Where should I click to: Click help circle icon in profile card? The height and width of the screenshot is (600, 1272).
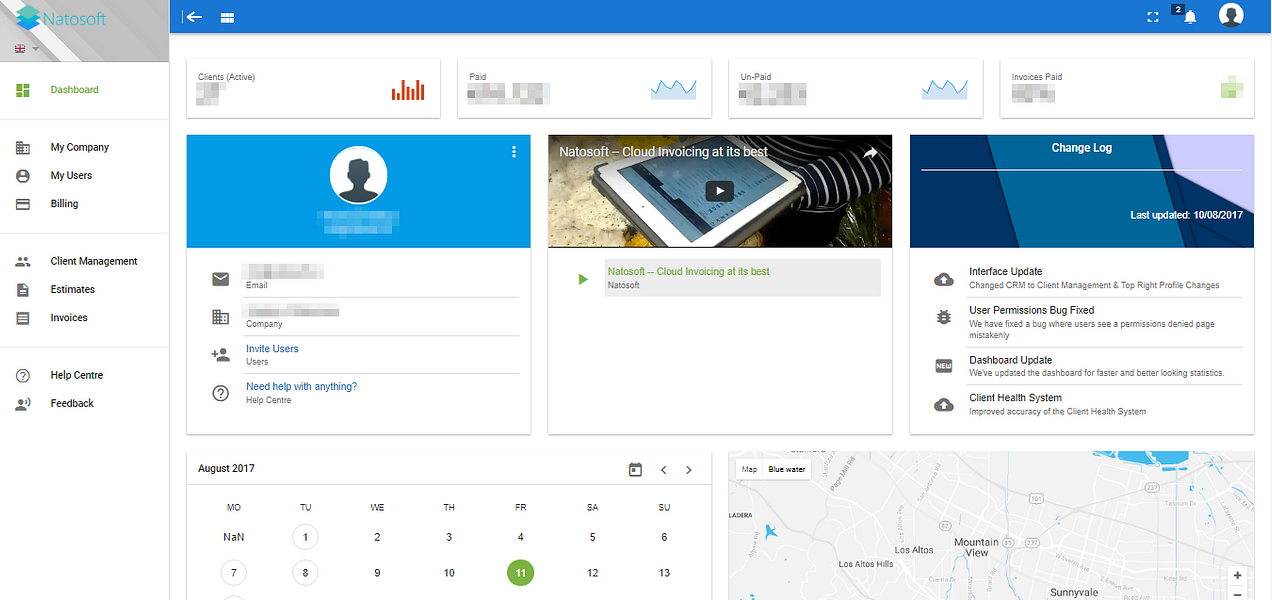[221, 393]
